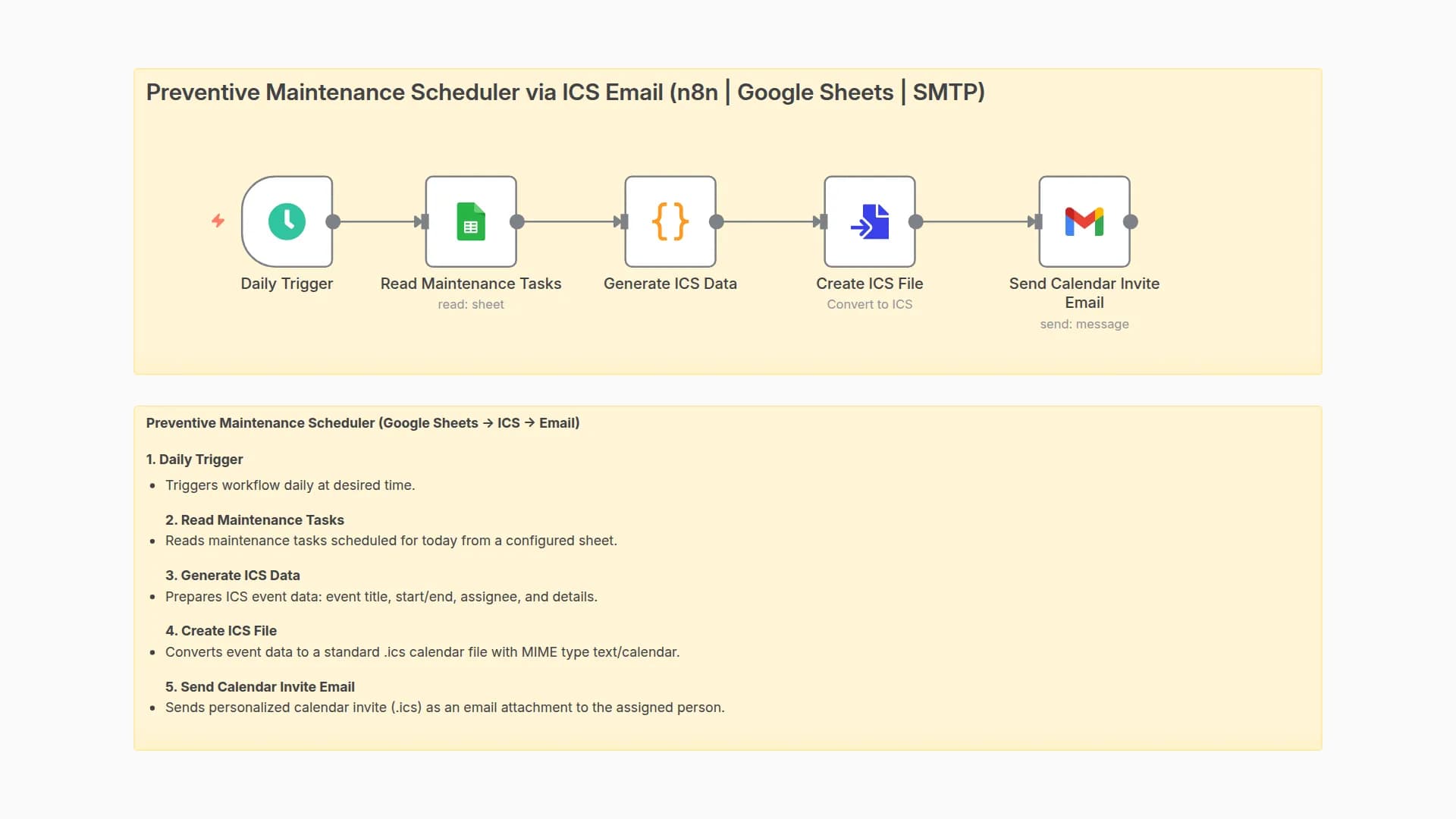This screenshot has width=1456, height=819.
Task: Click Create ICS File input connector
Action: [824, 221]
